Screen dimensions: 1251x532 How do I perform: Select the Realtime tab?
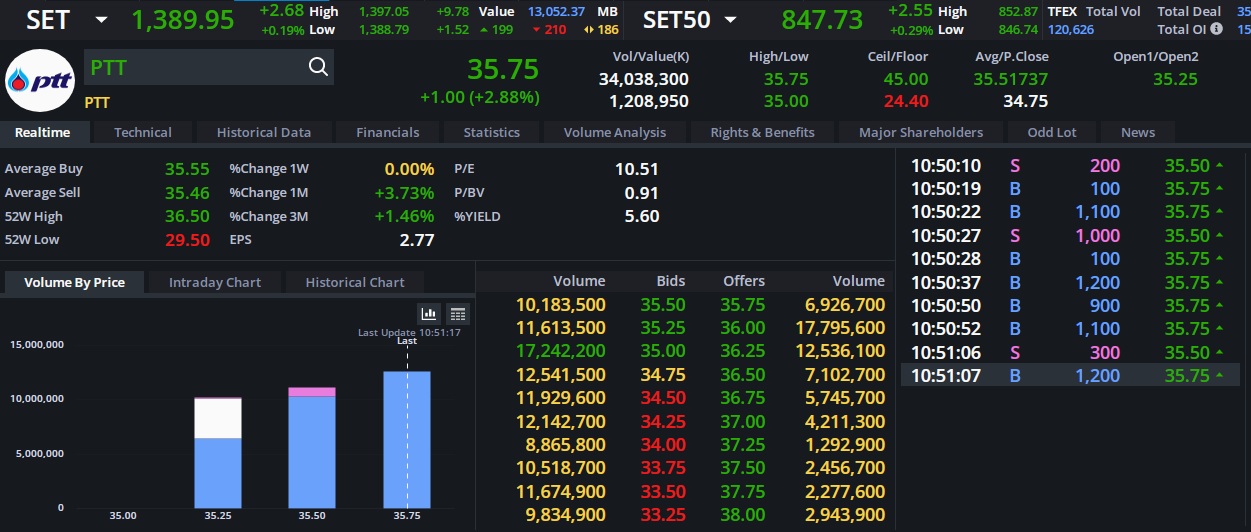pyautogui.click(x=43, y=132)
